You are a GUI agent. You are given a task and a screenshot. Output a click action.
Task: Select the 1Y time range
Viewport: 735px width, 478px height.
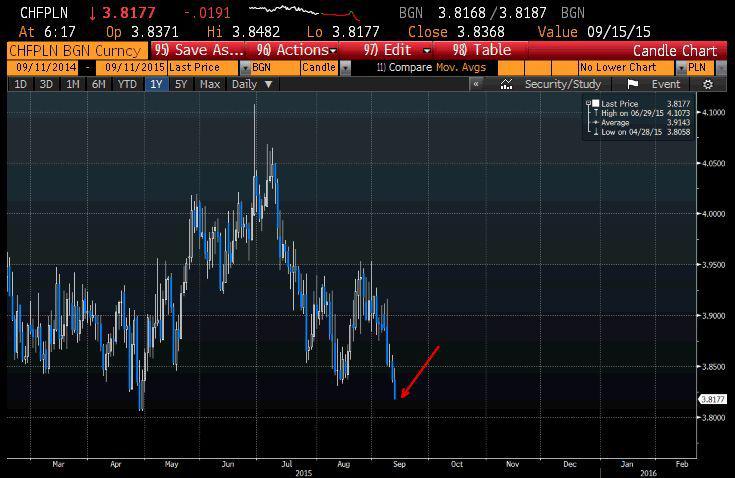point(155,85)
